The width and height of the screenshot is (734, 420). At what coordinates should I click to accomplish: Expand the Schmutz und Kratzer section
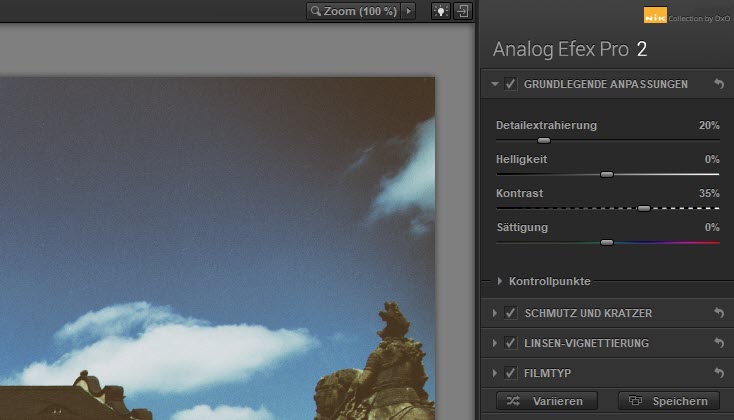495,313
